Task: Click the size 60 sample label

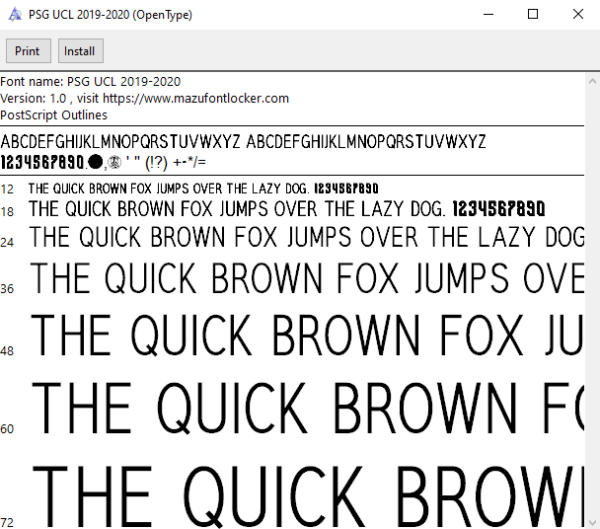Action: pos(7,429)
